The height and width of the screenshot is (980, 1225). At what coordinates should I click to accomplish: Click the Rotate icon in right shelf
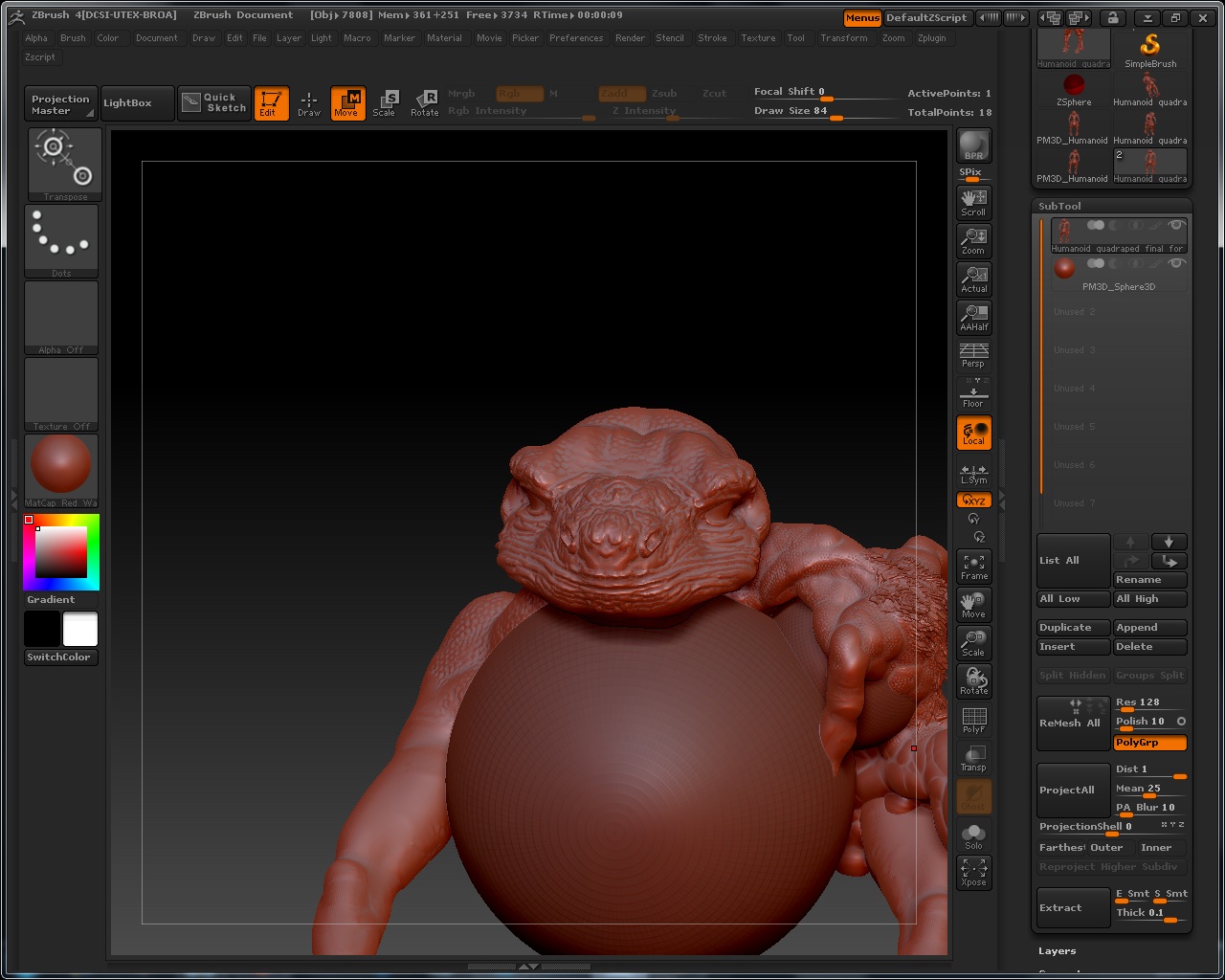click(x=973, y=681)
